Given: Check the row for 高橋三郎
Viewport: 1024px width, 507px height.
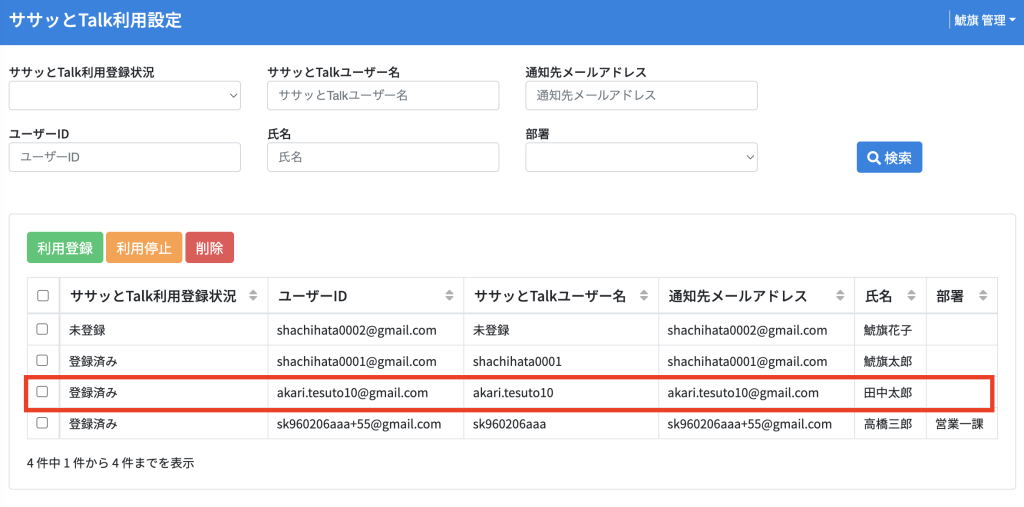Looking at the screenshot, I should click(42, 423).
